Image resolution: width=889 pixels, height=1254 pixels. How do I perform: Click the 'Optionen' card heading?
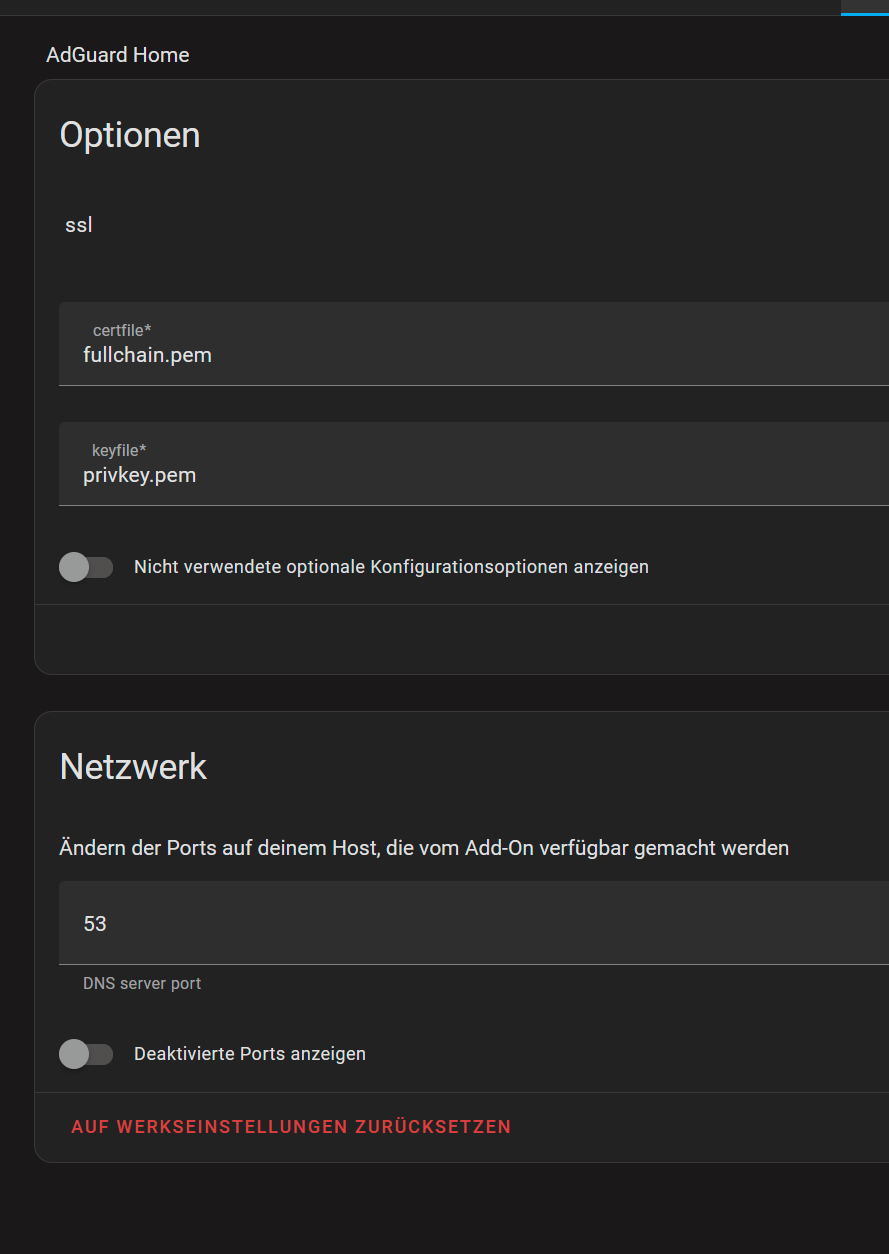(130, 135)
